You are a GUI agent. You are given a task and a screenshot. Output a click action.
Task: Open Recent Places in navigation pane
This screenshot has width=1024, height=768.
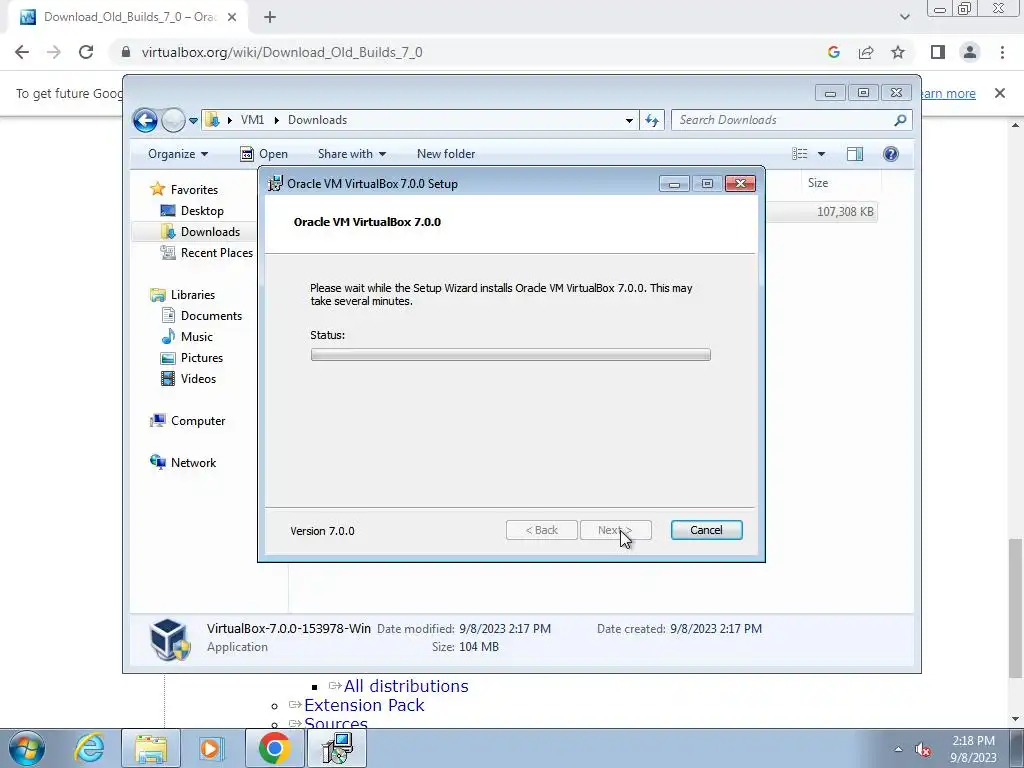click(x=207, y=253)
